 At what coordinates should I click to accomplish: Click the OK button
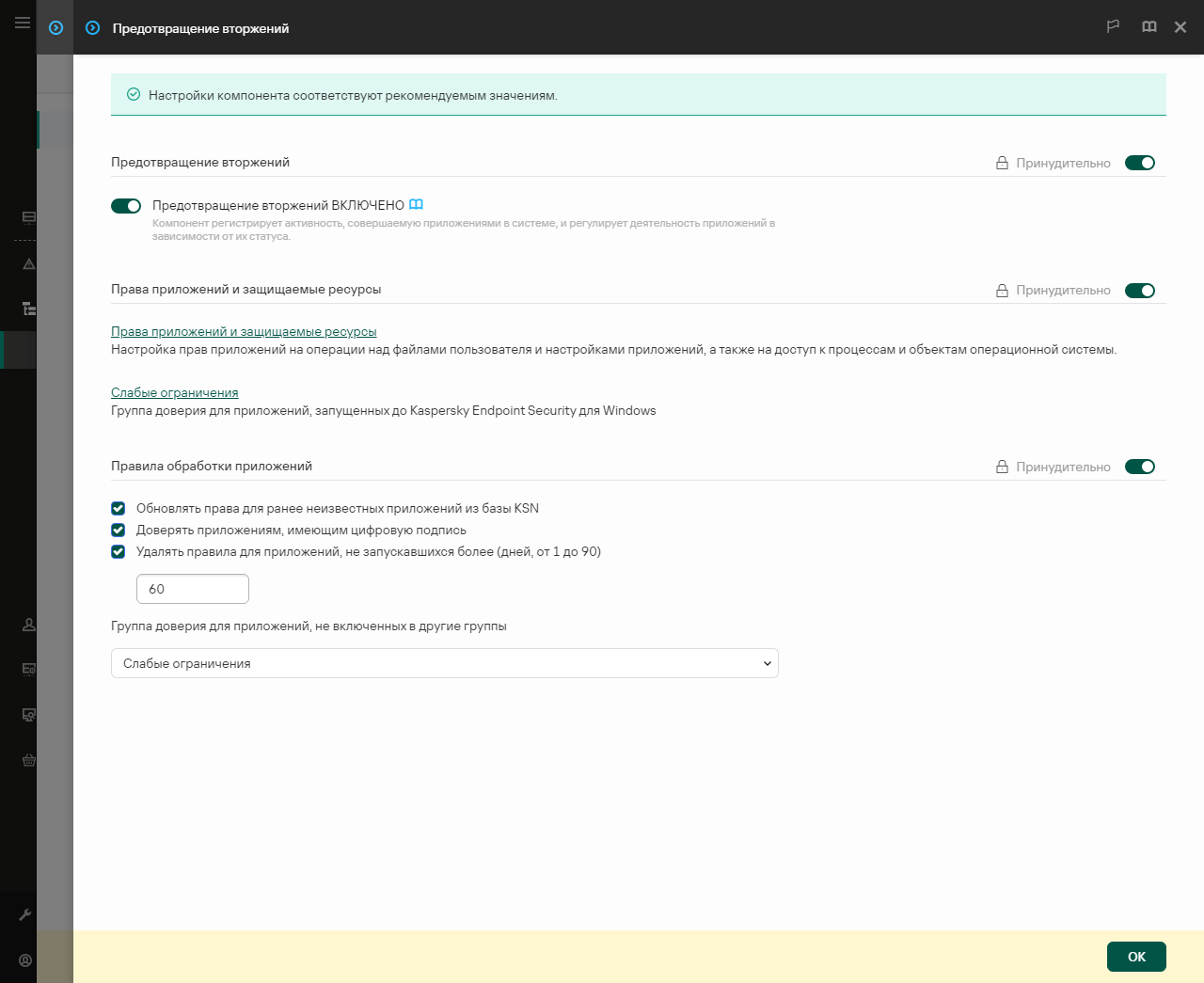1136,957
